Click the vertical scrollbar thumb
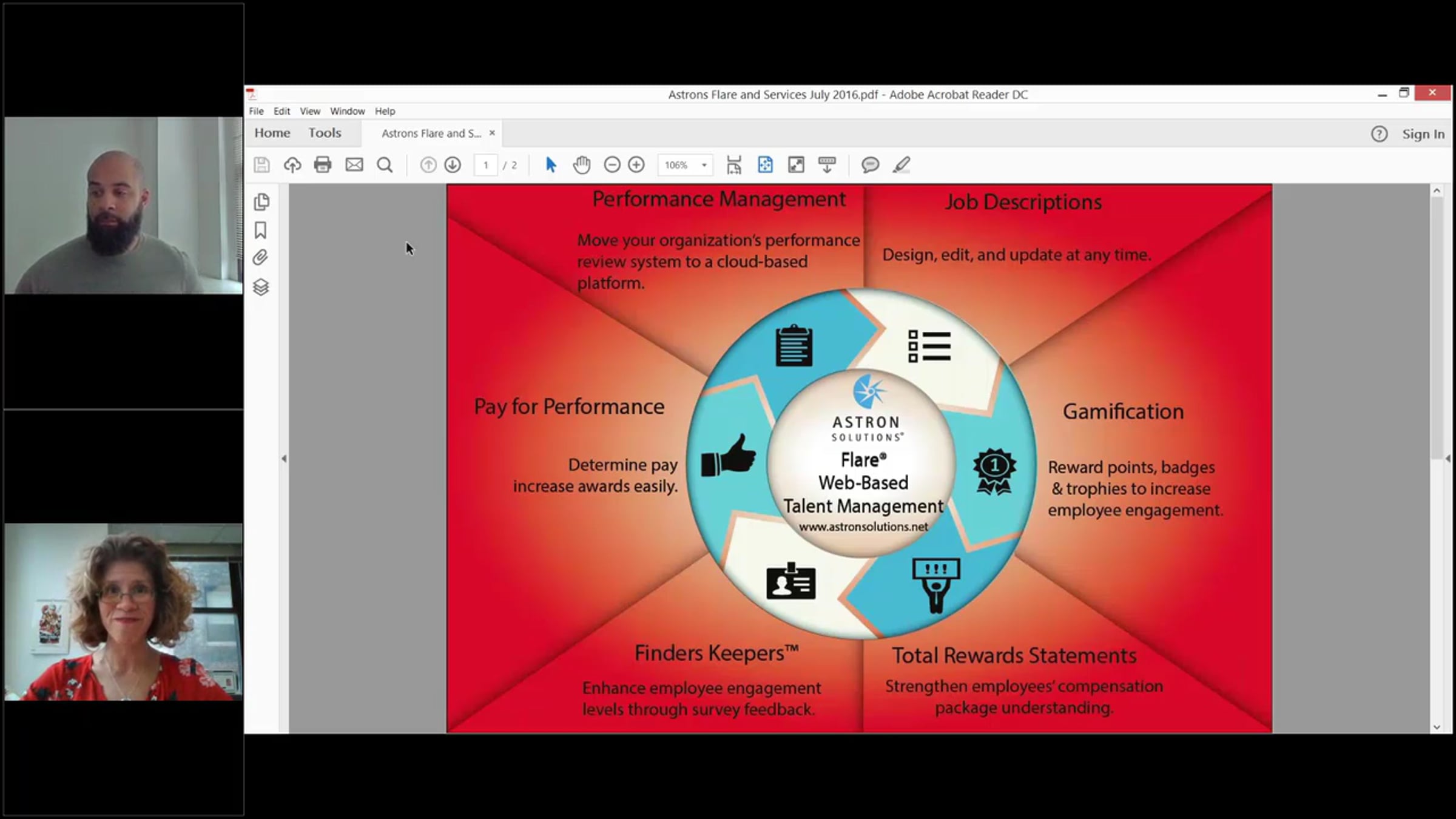The height and width of the screenshot is (819, 1456). [1437, 328]
